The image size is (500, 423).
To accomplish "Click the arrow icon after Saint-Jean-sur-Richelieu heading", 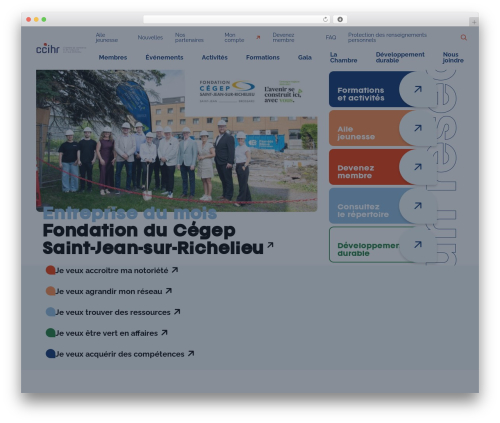I will pos(270,245).
